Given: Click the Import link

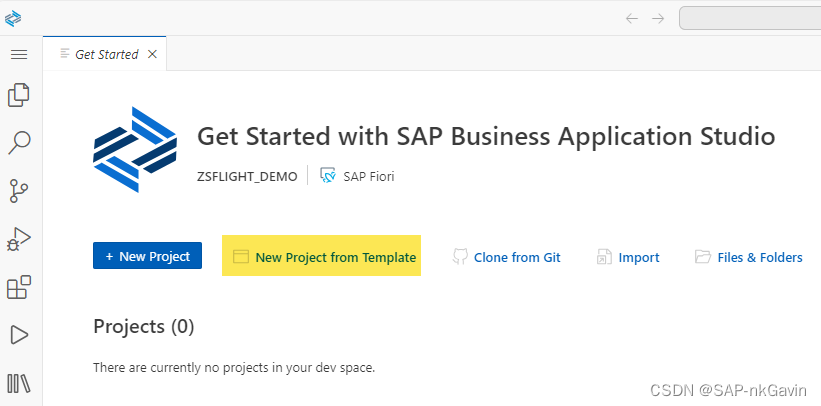Looking at the screenshot, I should (628, 257).
